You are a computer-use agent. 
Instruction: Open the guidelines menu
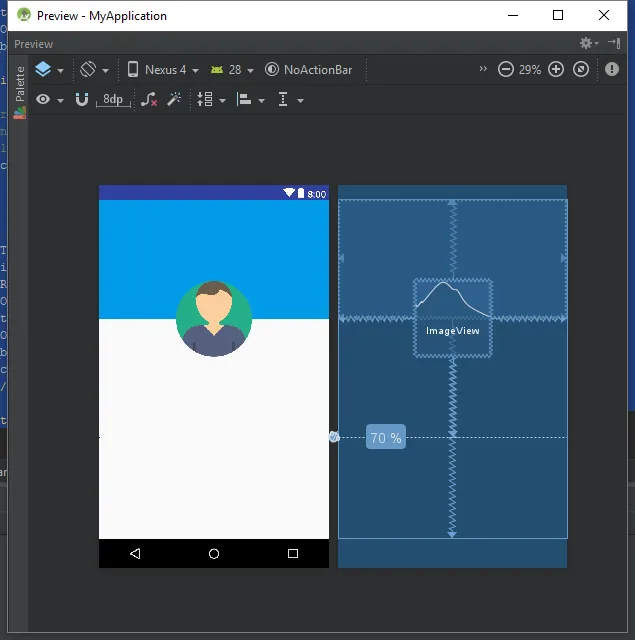click(289, 100)
